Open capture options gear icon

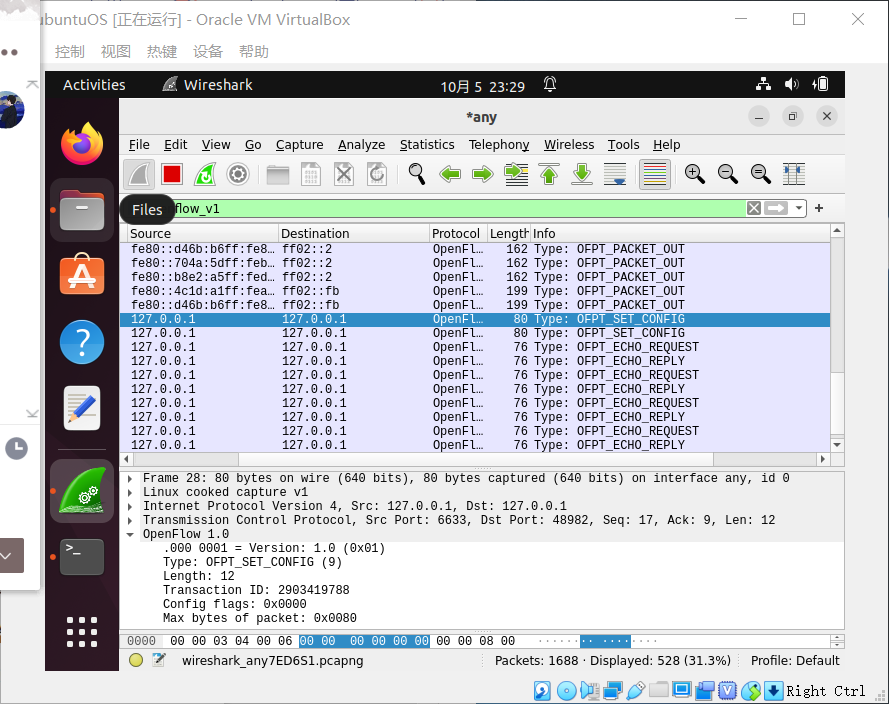click(238, 174)
